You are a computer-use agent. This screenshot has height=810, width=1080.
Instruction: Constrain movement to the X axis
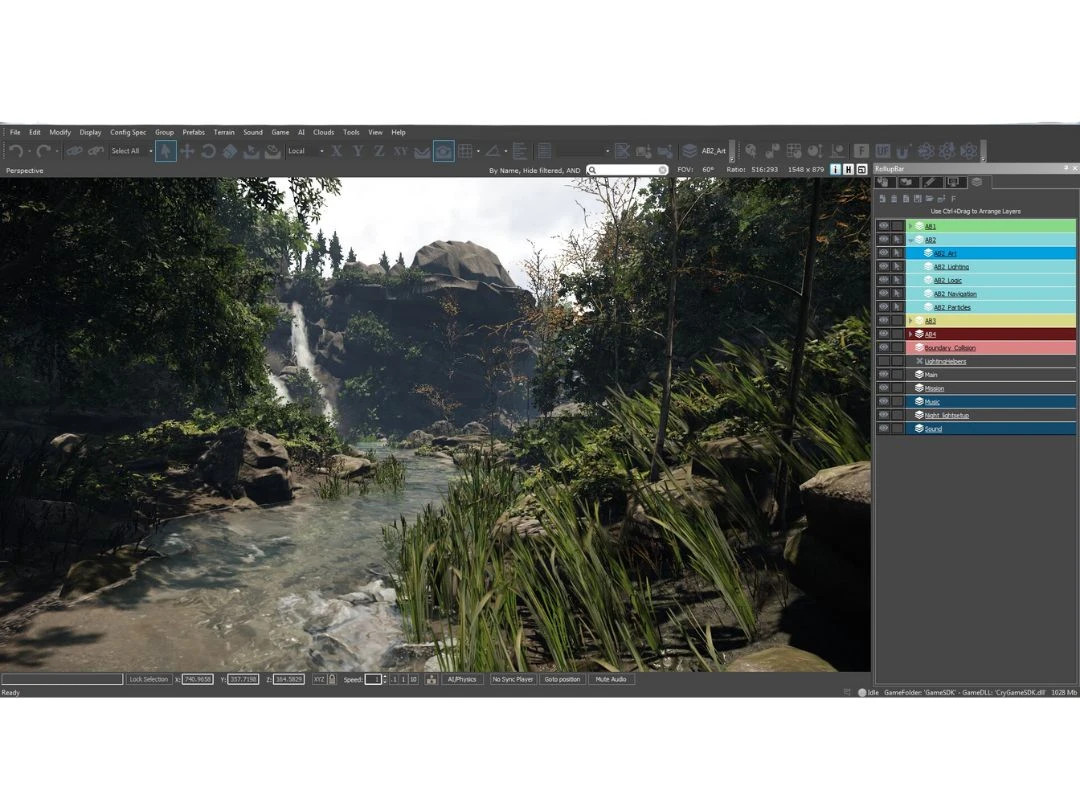(337, 151)
